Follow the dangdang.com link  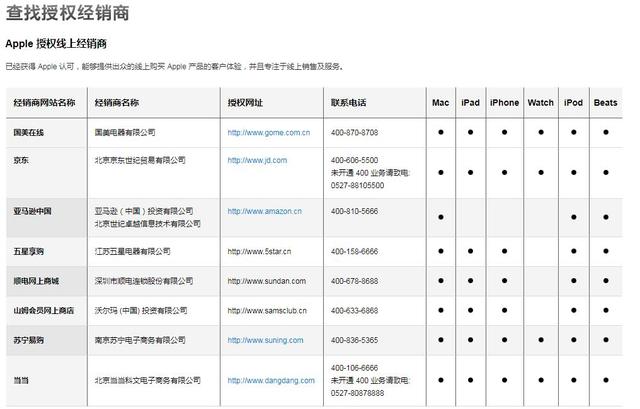pyautogui.click(x=271, y=381)
